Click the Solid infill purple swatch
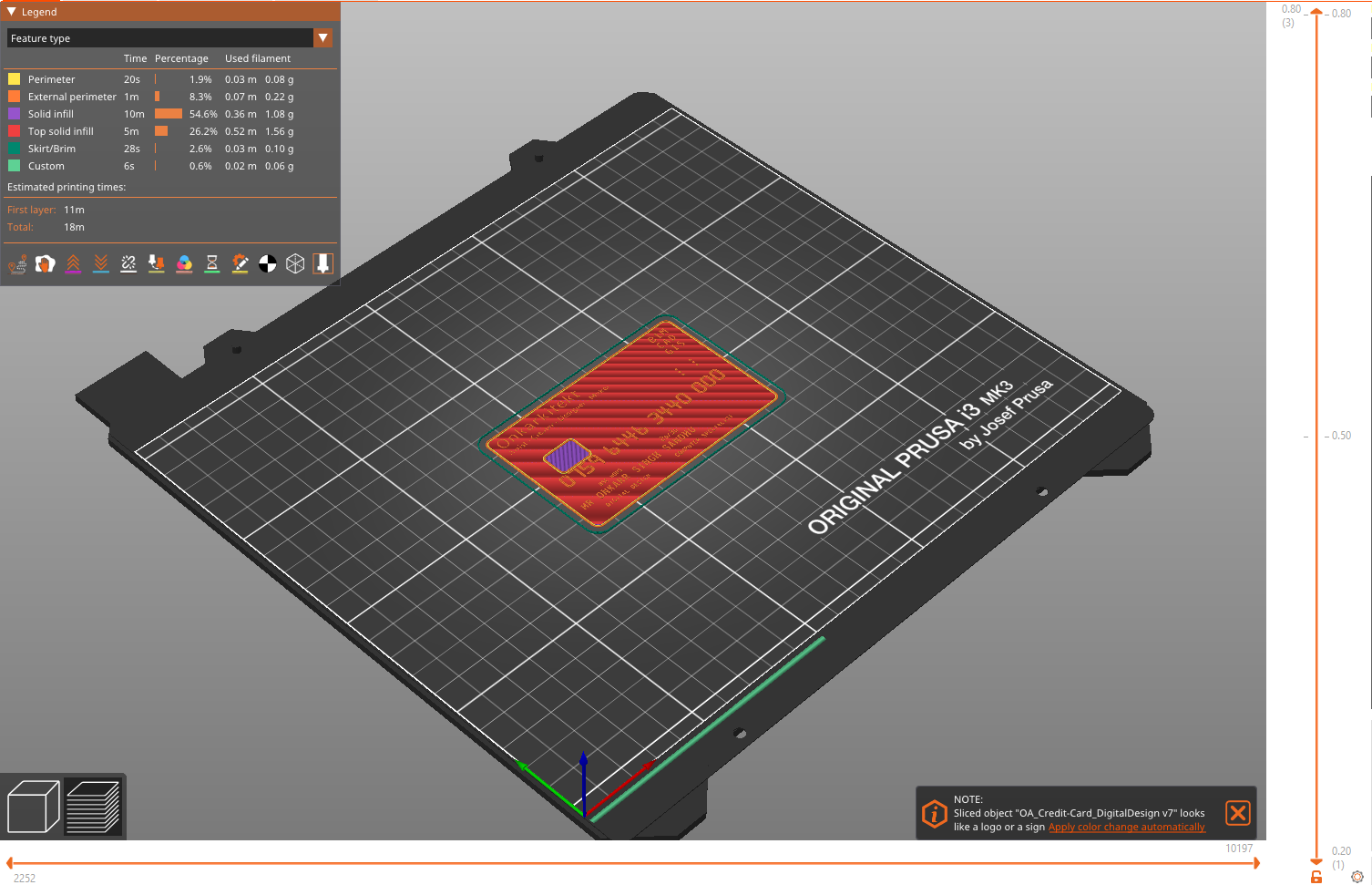Screen dimensions: 1372x885 coord(15,114)
